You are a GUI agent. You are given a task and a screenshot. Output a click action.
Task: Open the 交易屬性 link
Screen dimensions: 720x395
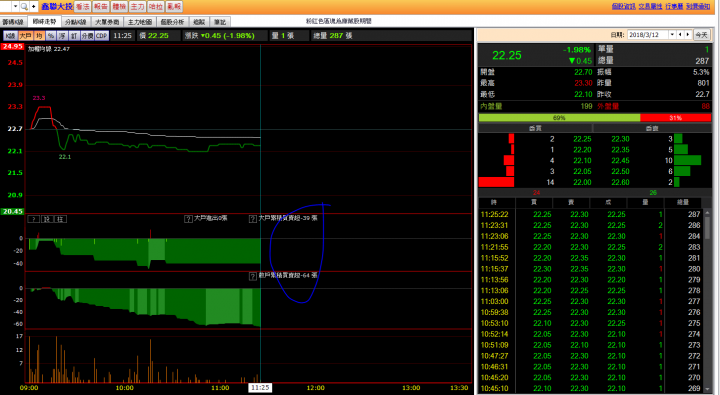[x=650, y=6]
